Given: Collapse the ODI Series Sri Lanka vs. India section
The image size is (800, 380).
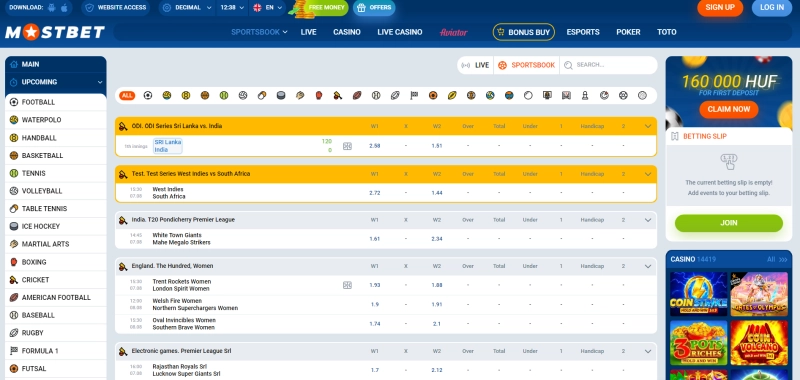Looking at the screenshot, I should point(648,126).
